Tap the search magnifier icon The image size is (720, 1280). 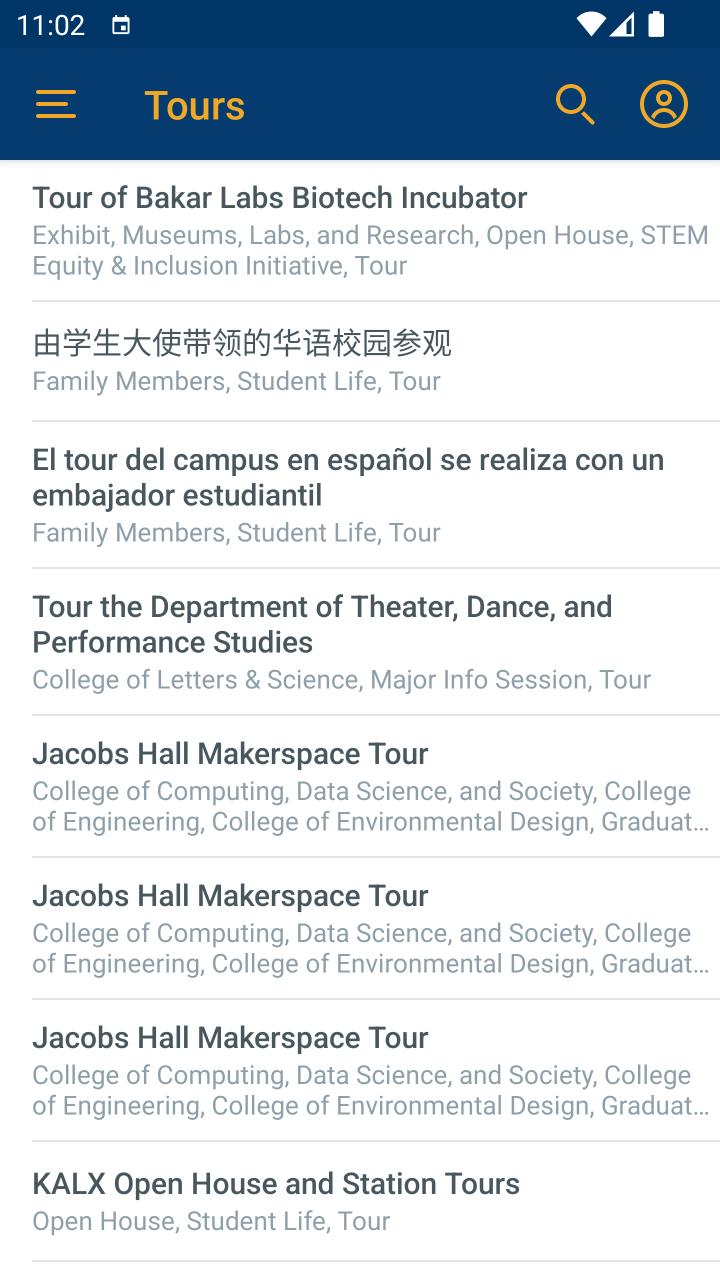[575, 105]
